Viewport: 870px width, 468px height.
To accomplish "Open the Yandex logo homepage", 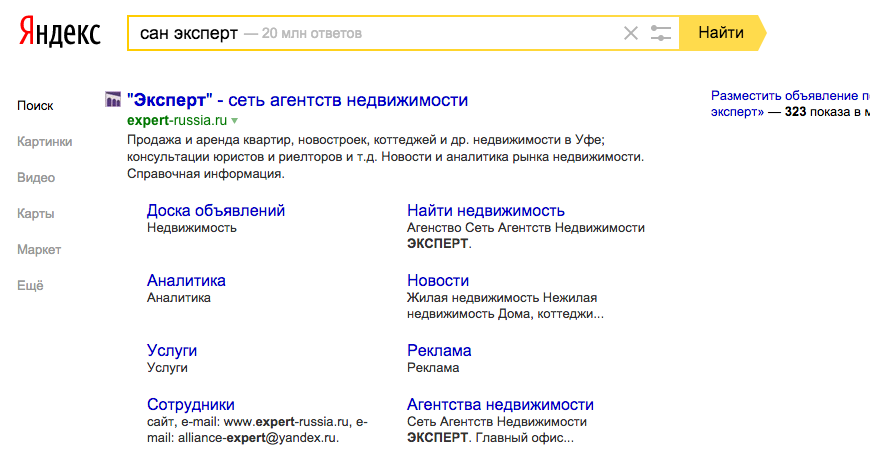I will (x=59, y=32).
